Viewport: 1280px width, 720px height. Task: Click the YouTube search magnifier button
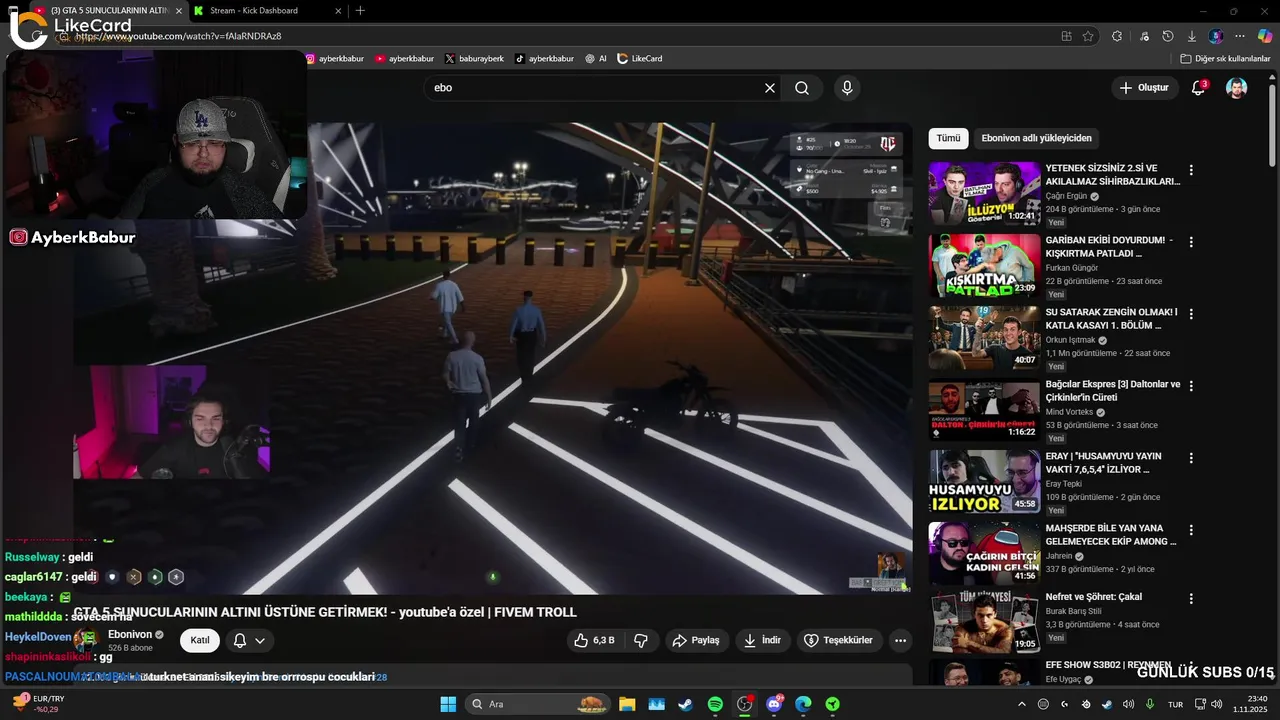point(802,88)
